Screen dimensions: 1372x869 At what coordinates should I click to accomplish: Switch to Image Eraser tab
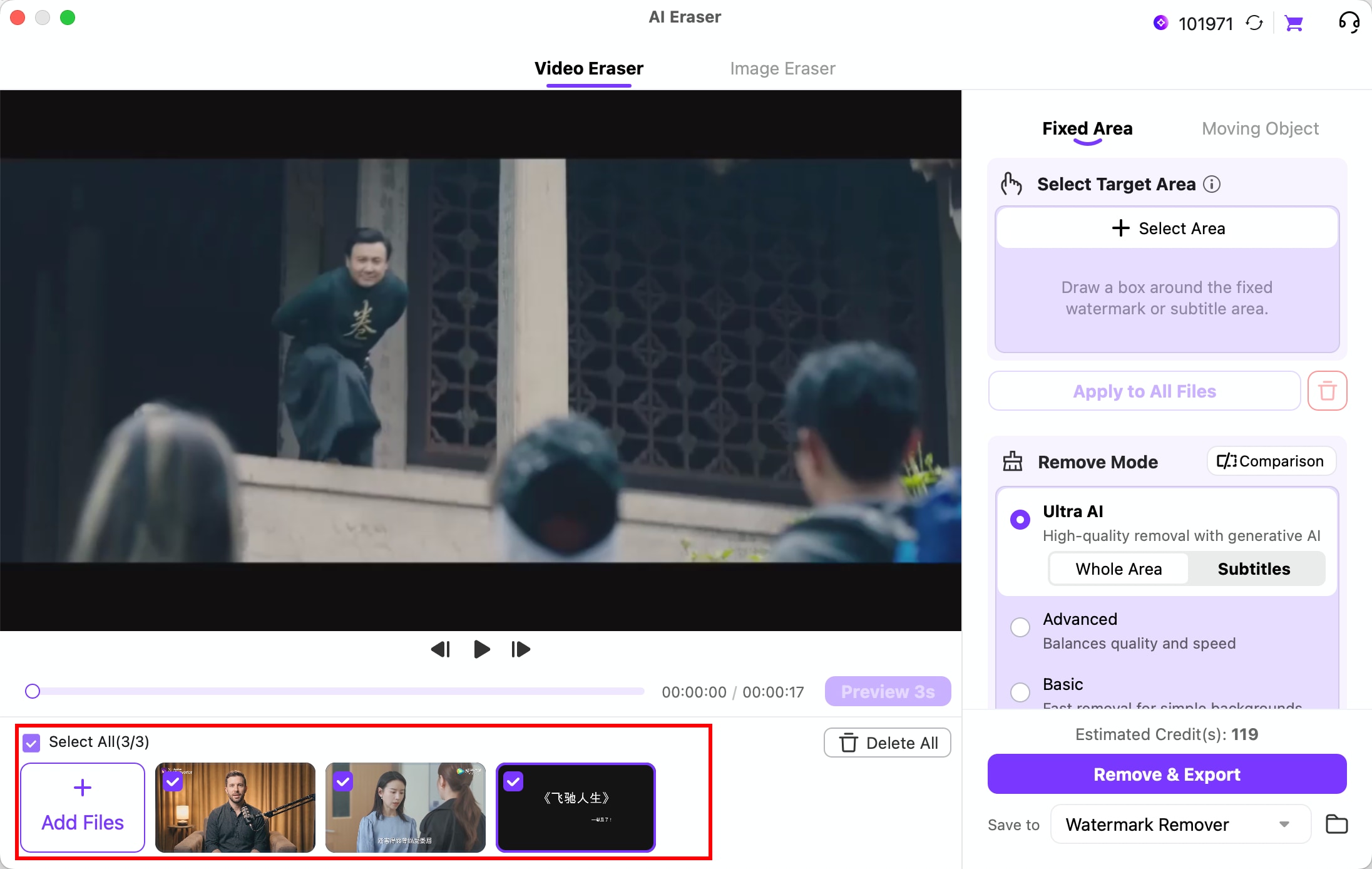pyautogui.click(x=782, y=68)
